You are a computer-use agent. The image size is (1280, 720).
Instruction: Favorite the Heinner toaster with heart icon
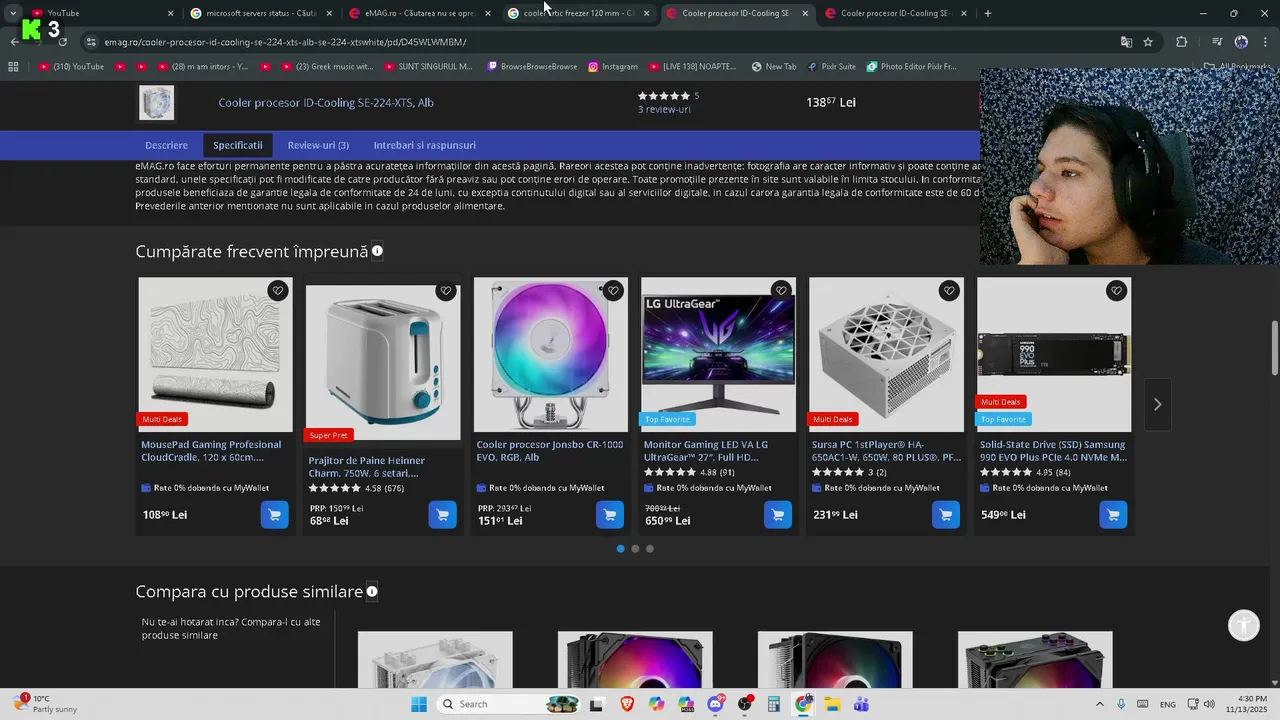[446, 291]
